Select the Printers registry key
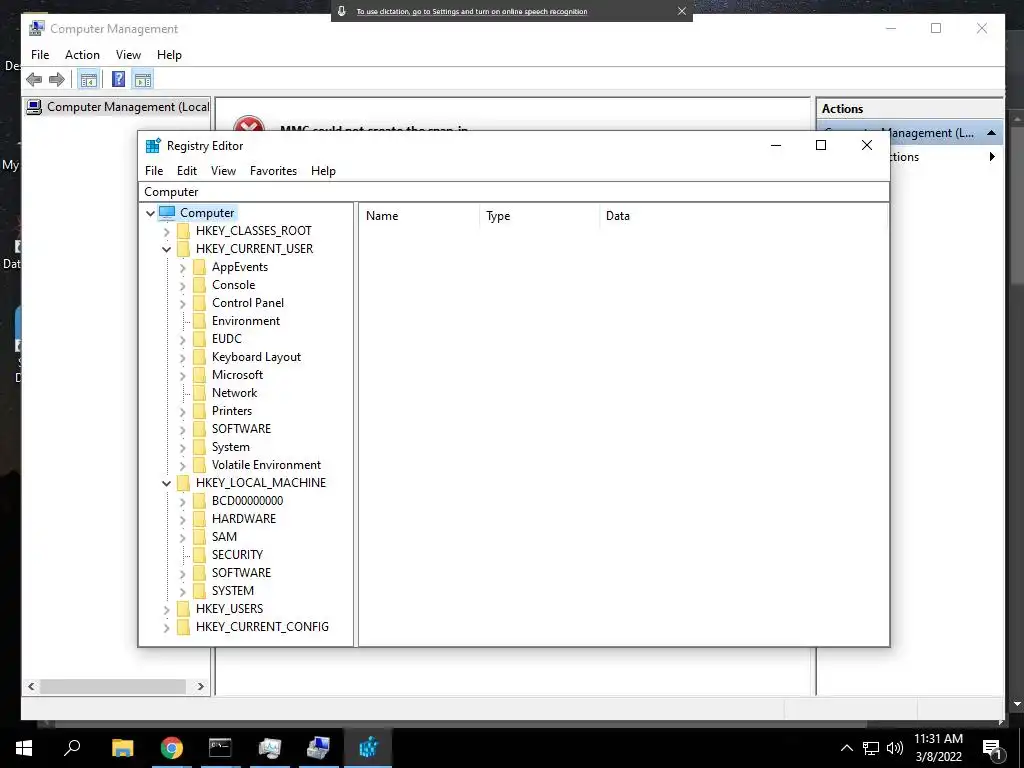Screen dimensions: 1024x768 tap(232, 411)
